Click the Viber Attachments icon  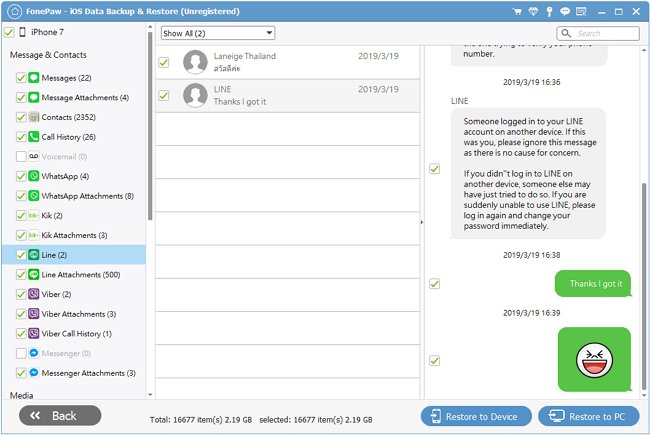click(34, 314)
